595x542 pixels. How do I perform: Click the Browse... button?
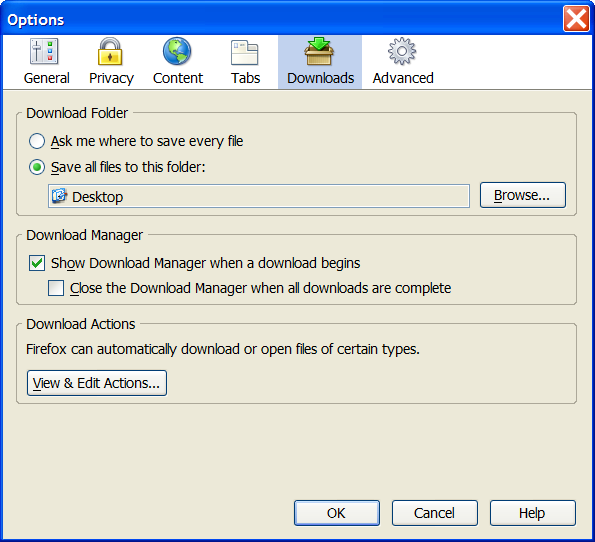click(523, 195)
